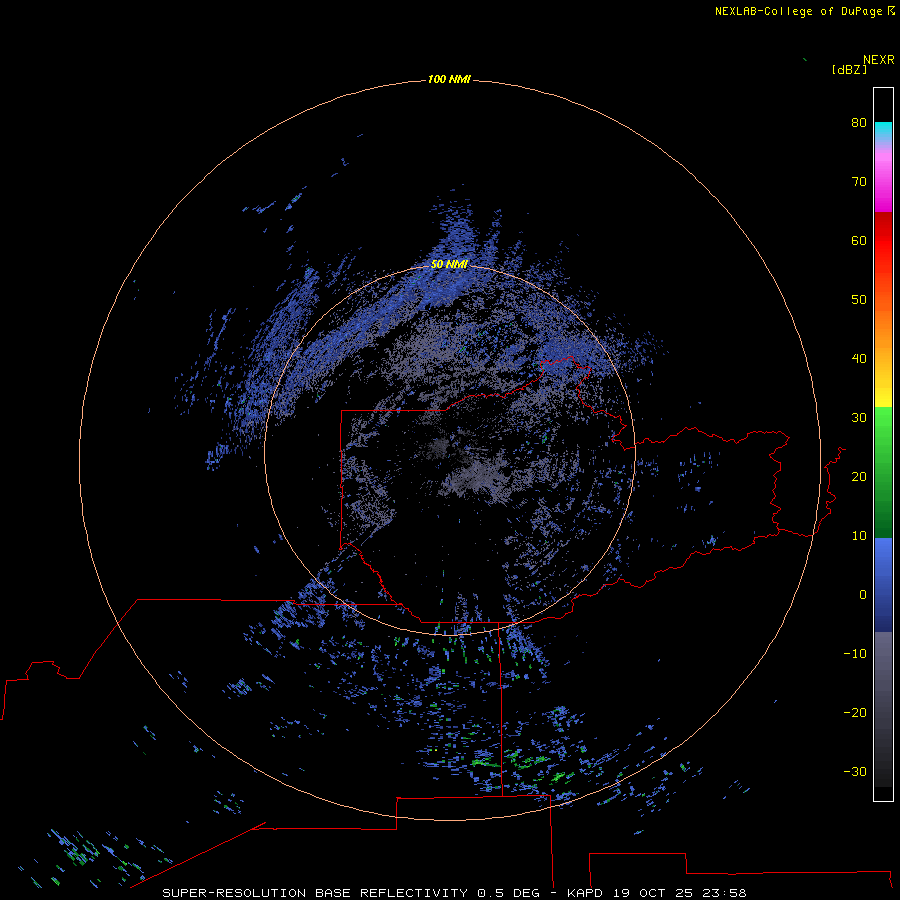Click the 30 dBZ scale value
This screenshot has width=900, height=900.
click(x=859, y=418)
